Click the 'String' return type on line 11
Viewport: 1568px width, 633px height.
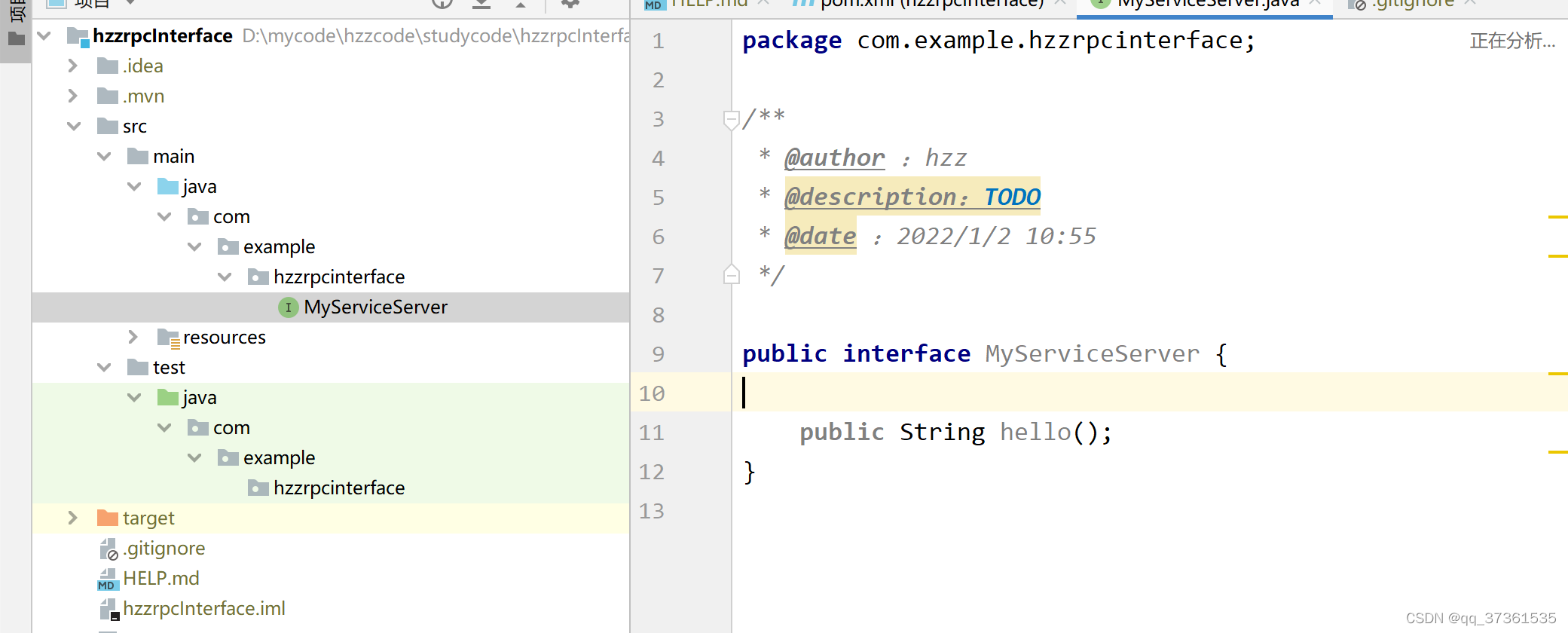(x=942, y=432)
